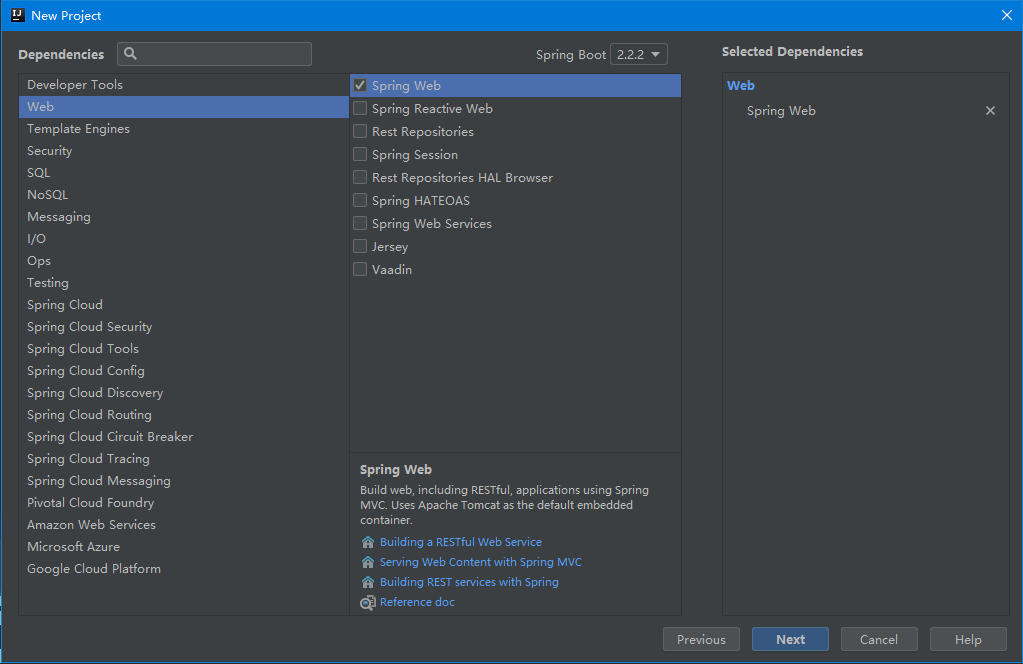Select Spring Cloud Routing category
This screenshot has height=664, width=1023.
click(184, 415)
